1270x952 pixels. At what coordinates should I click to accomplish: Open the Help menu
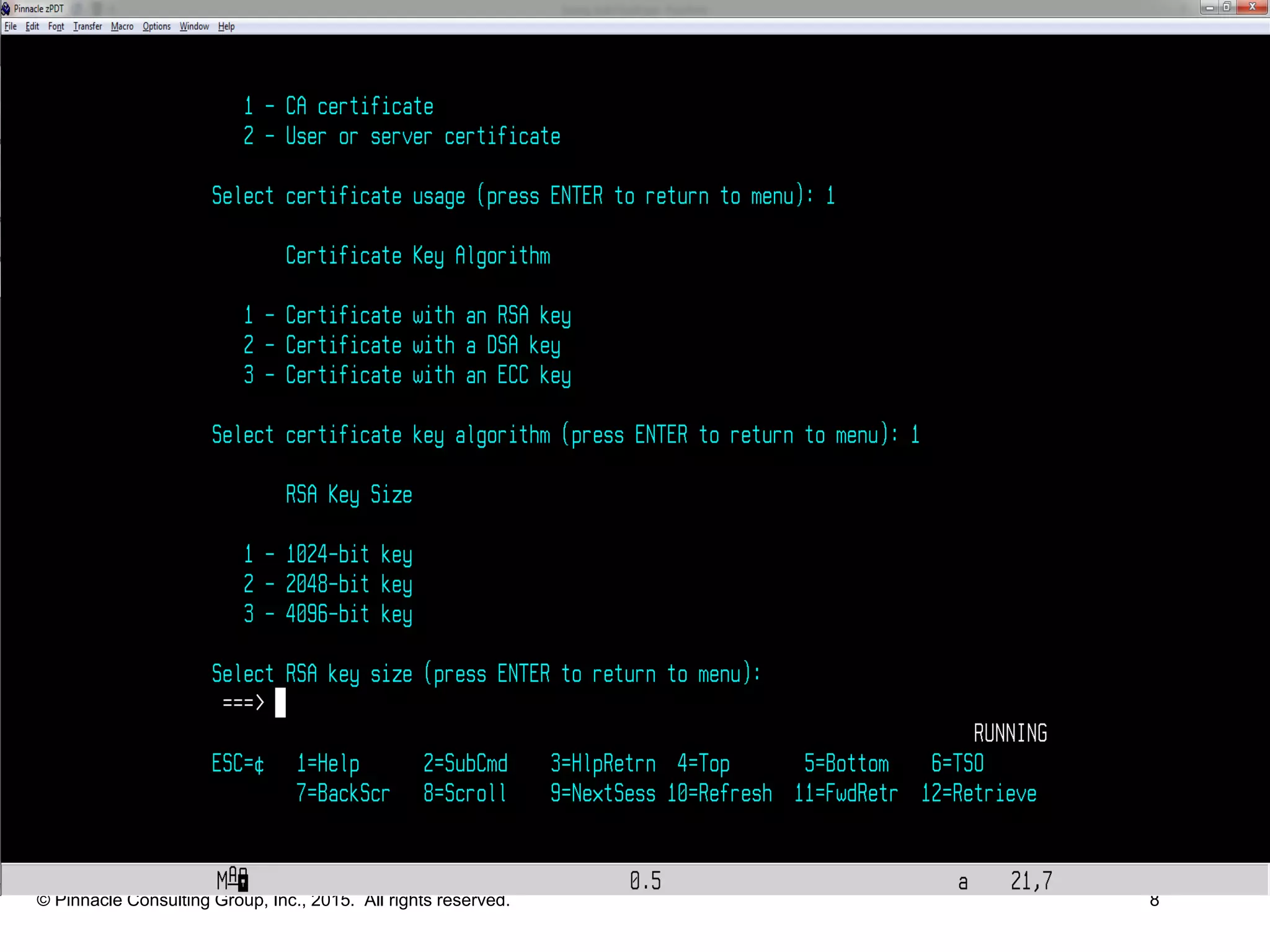click(x=226, y=26)
